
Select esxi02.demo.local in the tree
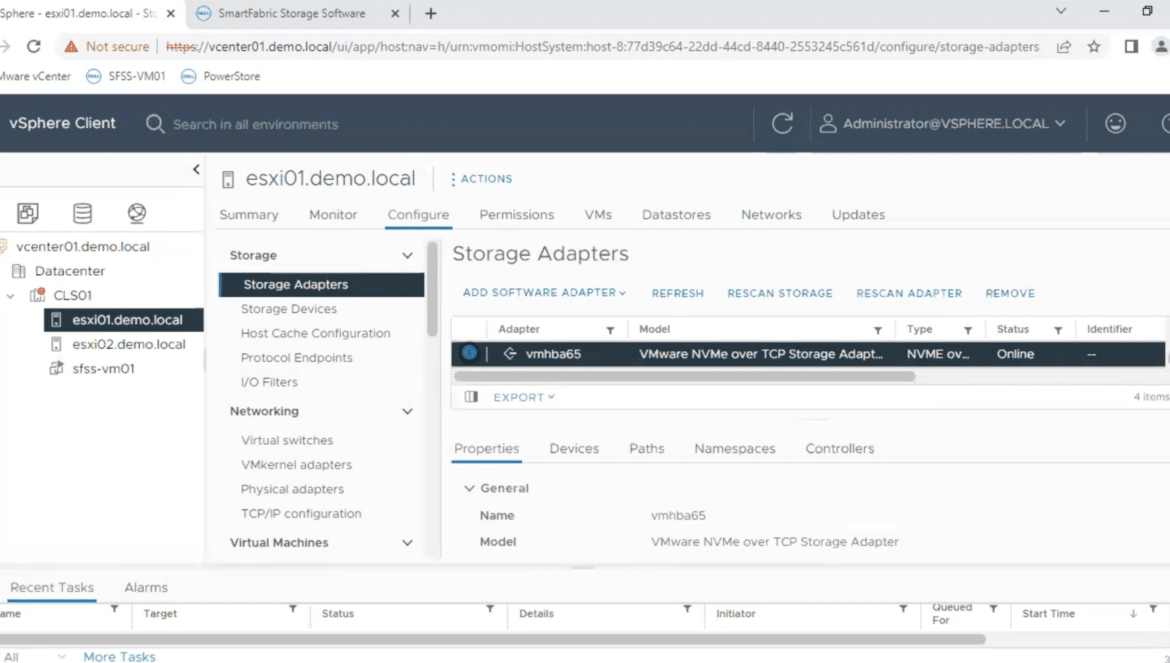point(128,344)
